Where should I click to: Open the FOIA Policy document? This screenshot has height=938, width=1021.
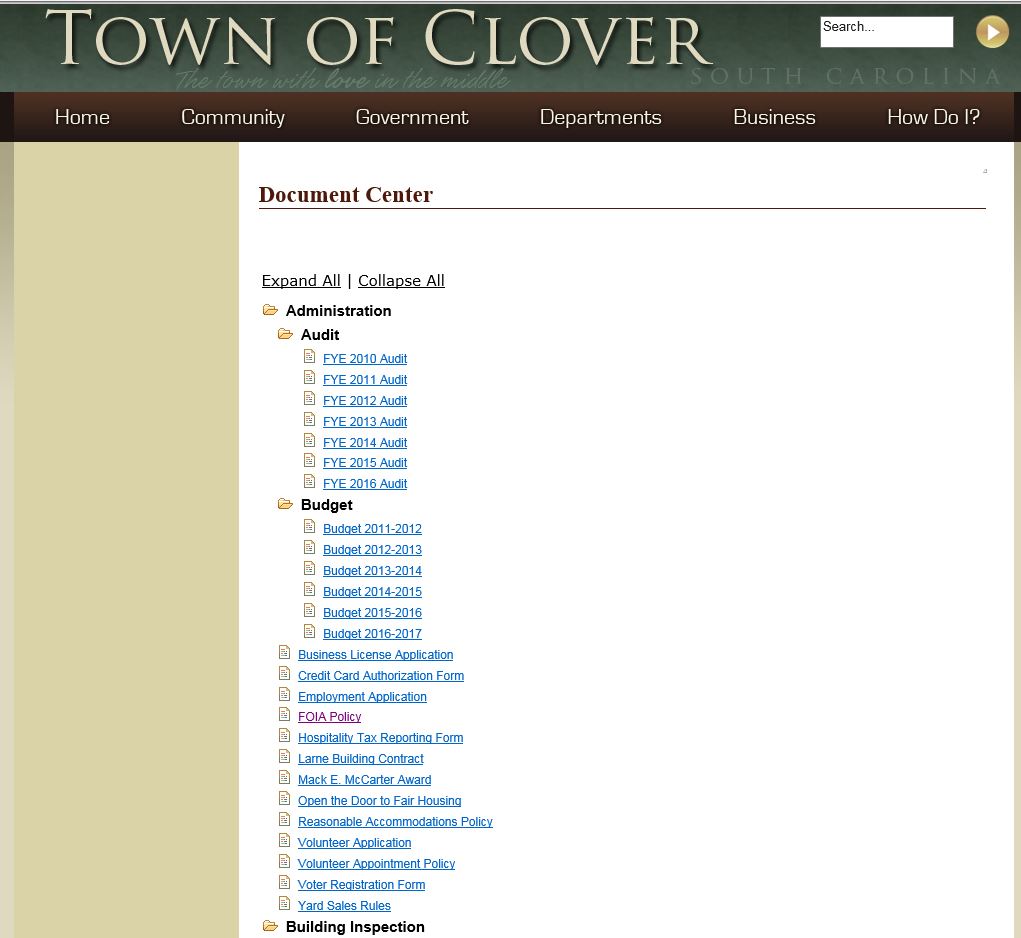point(329,716)
